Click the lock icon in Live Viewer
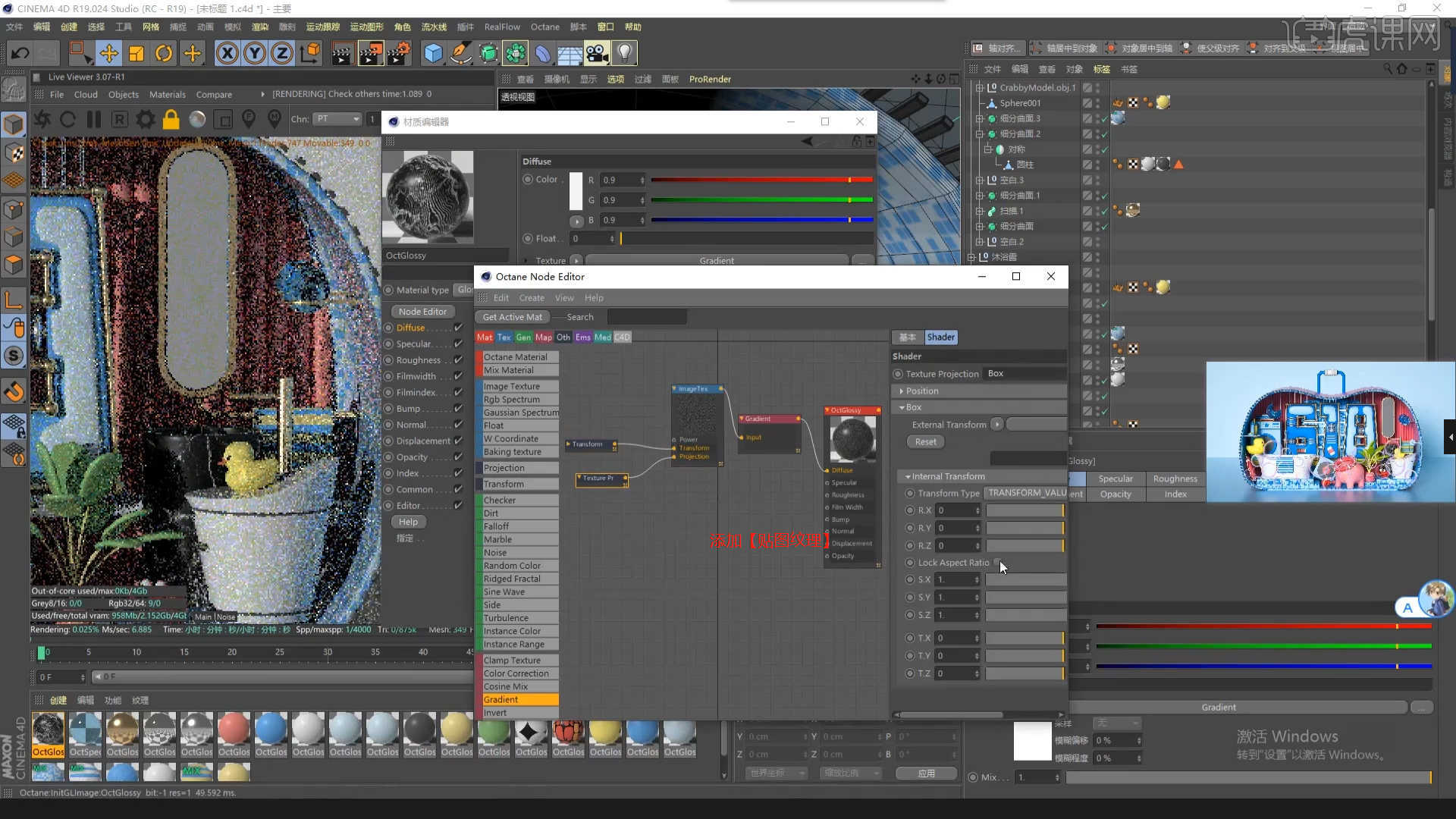The height and width of the screenshot is (819, 1456). [171, 119]
